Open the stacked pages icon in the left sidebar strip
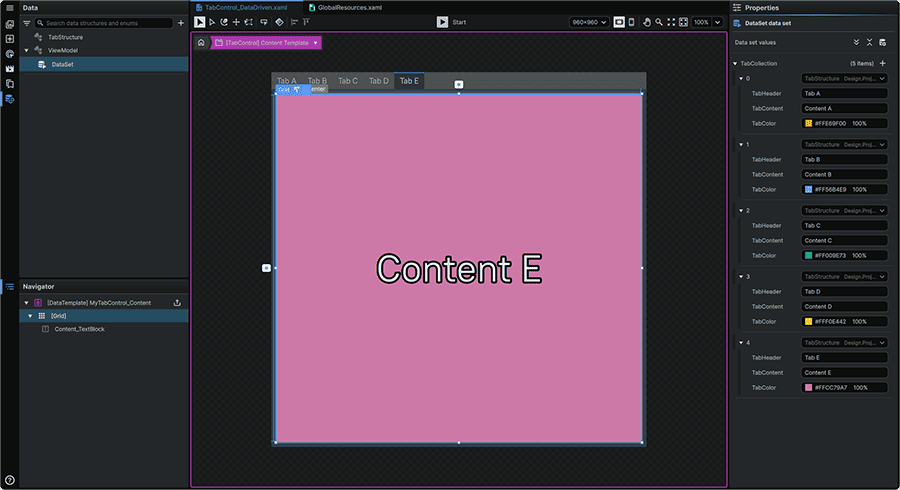The image size is (900, 490). tap(9, 84)
